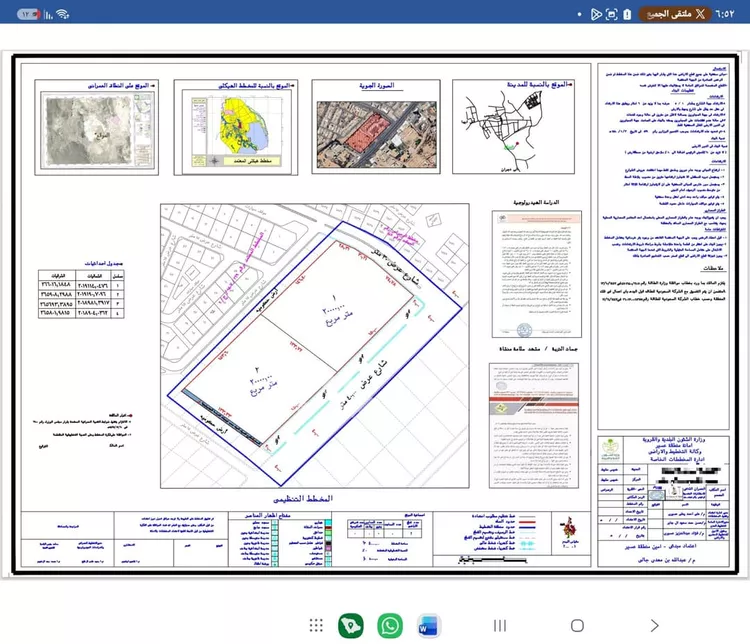The height and width of the screenshot is (644, 750).
Task: Tap row 2 of the coordinates table
Action: click(81, 294)
